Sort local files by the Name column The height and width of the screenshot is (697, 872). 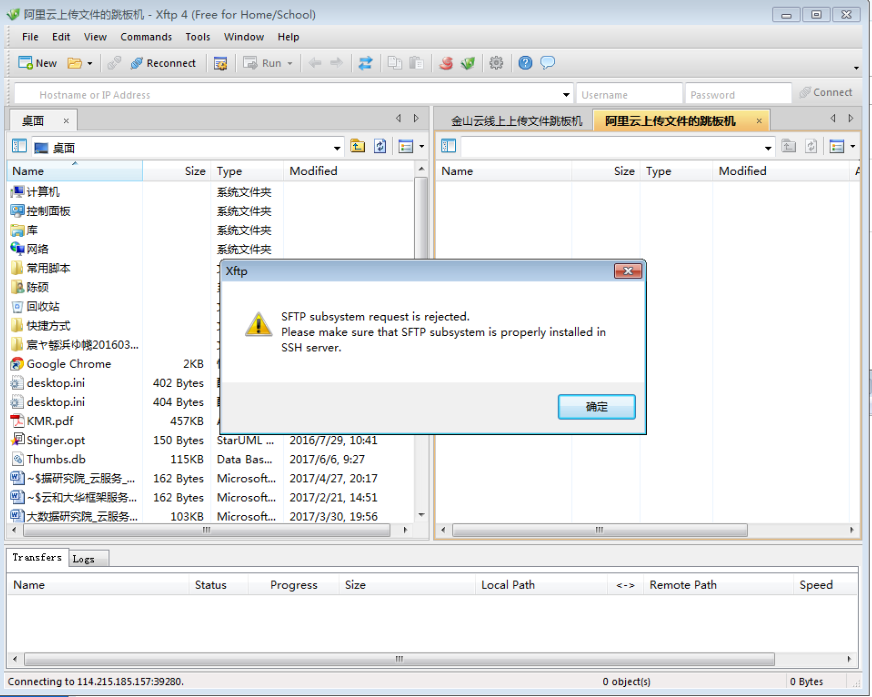click(x=75, y=171)
